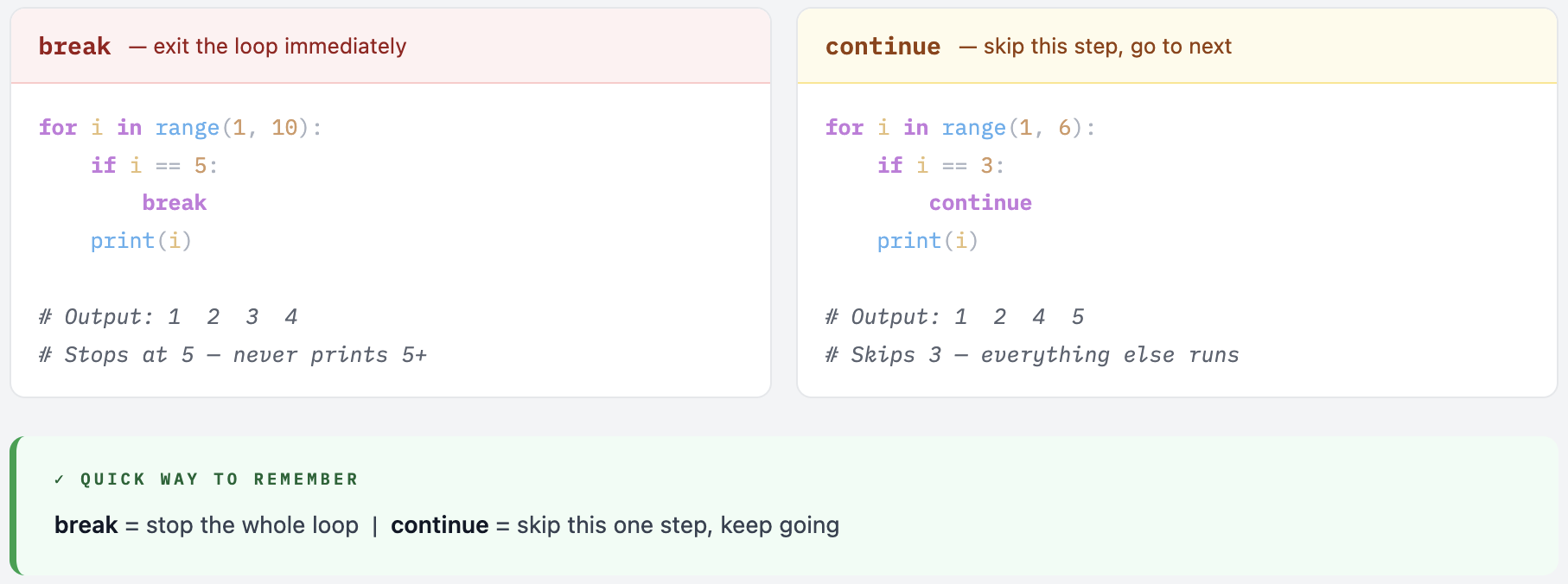1568x584 pixels.
Task: Click the "if i == 3:" code line
Action: coord(940,165)
